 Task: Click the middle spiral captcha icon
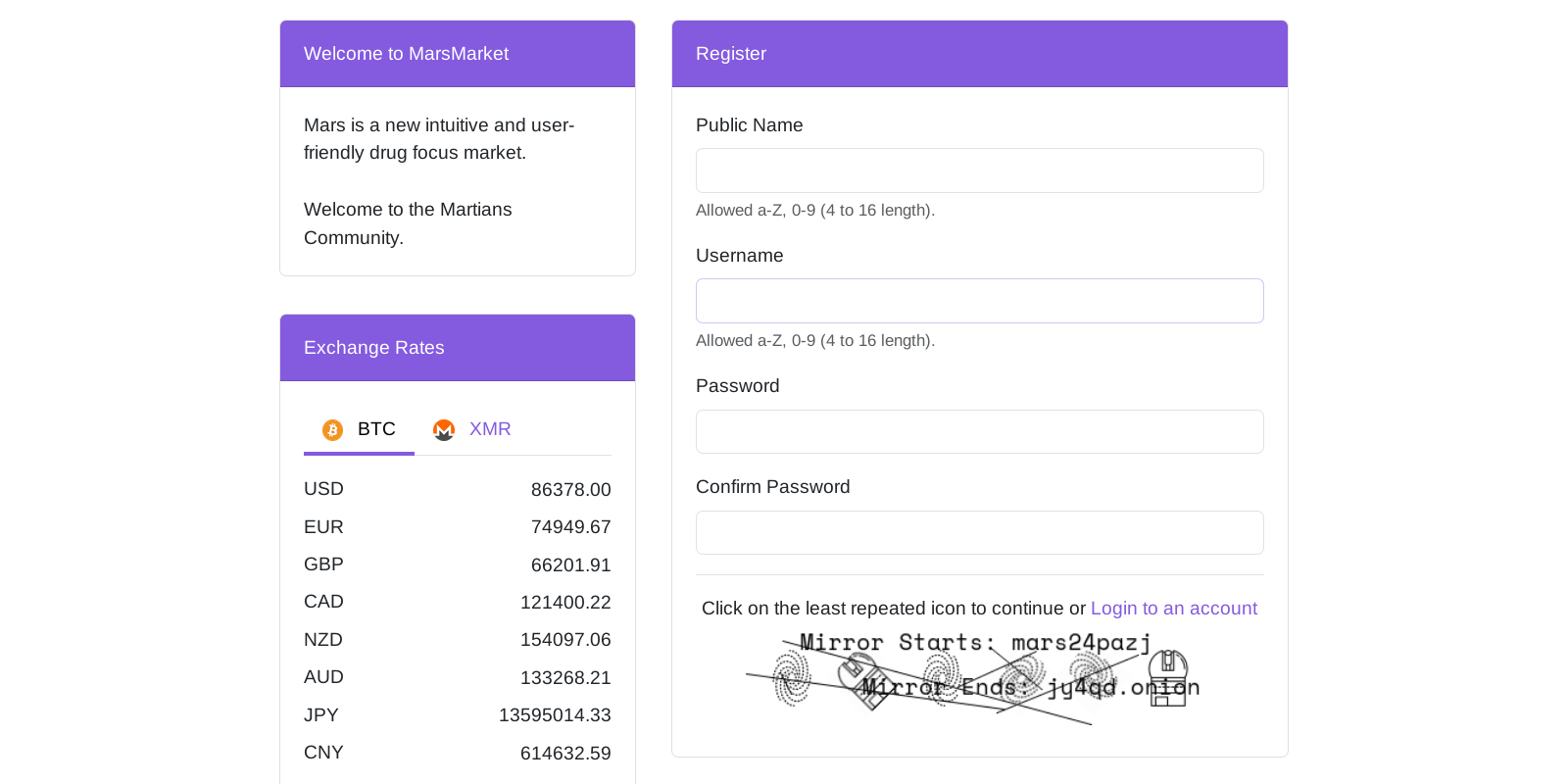[x=941, y=676]
